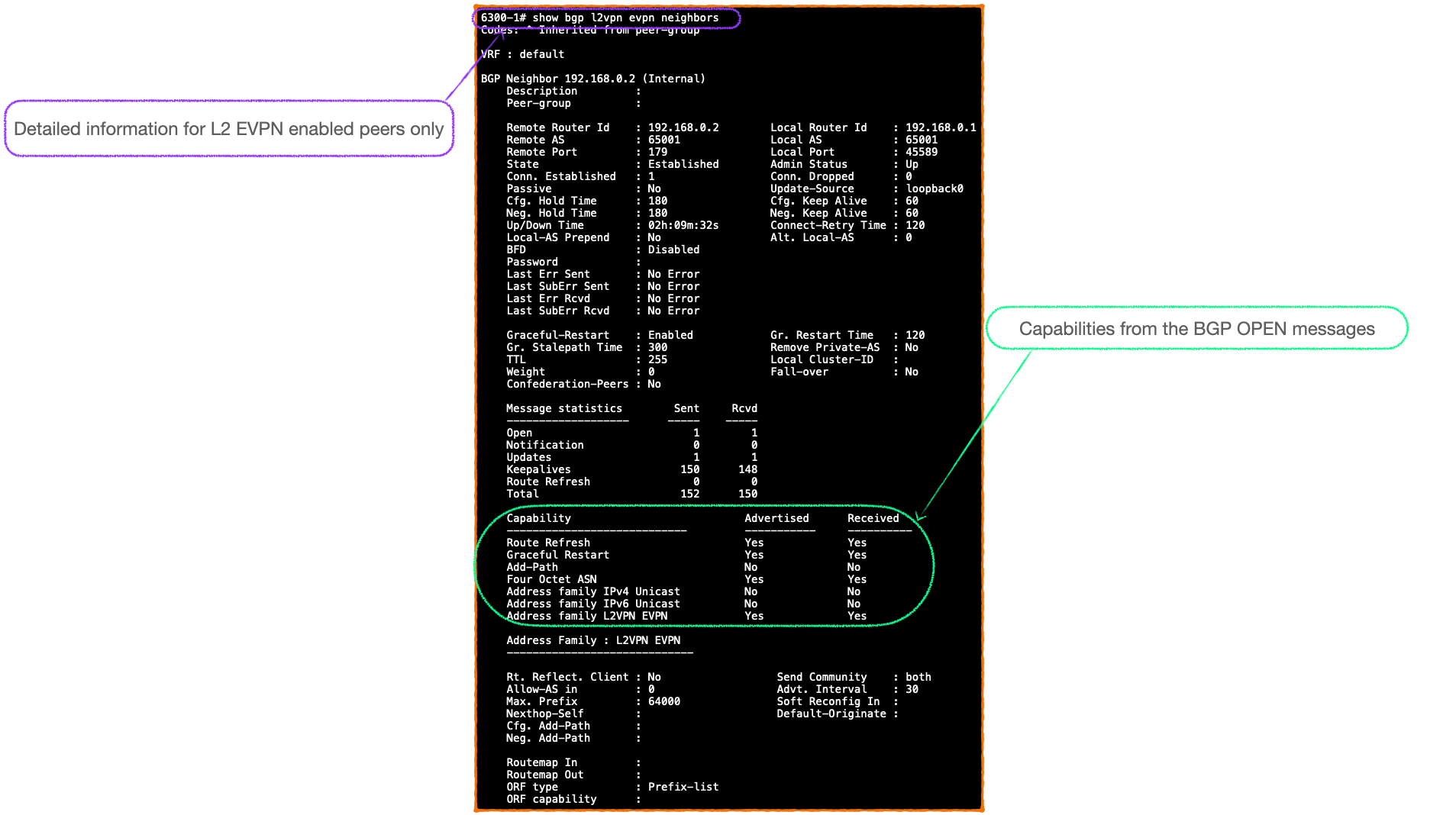Select the Remote Port value 179
Image resolution: width=1456 pixels, height=815 pixels.
pos(657,152)
